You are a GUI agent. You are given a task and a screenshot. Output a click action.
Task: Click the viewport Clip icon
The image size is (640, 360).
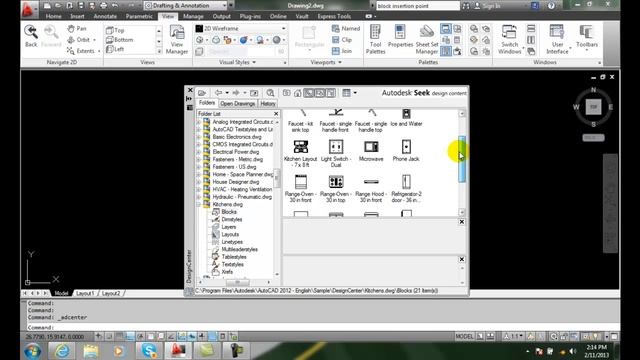coord(342,40)
